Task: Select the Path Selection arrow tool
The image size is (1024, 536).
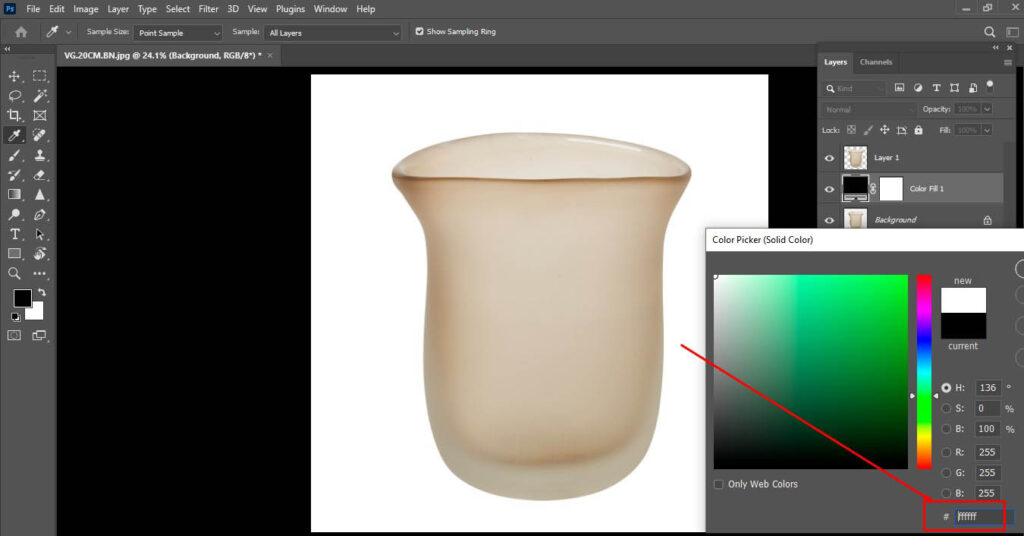Action: [40, 234]
